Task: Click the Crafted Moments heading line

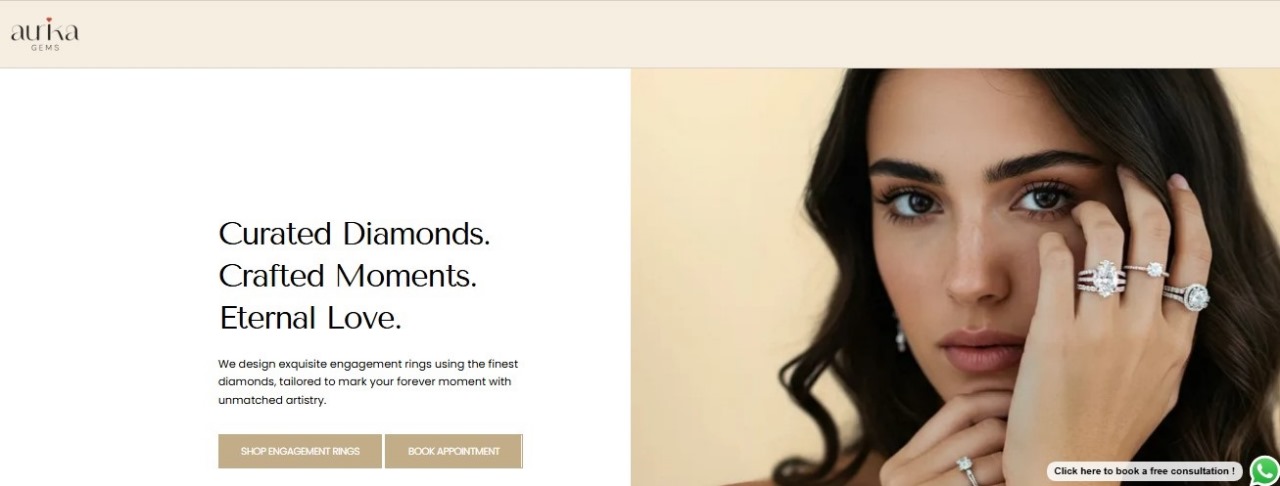Action: (347, 276)
